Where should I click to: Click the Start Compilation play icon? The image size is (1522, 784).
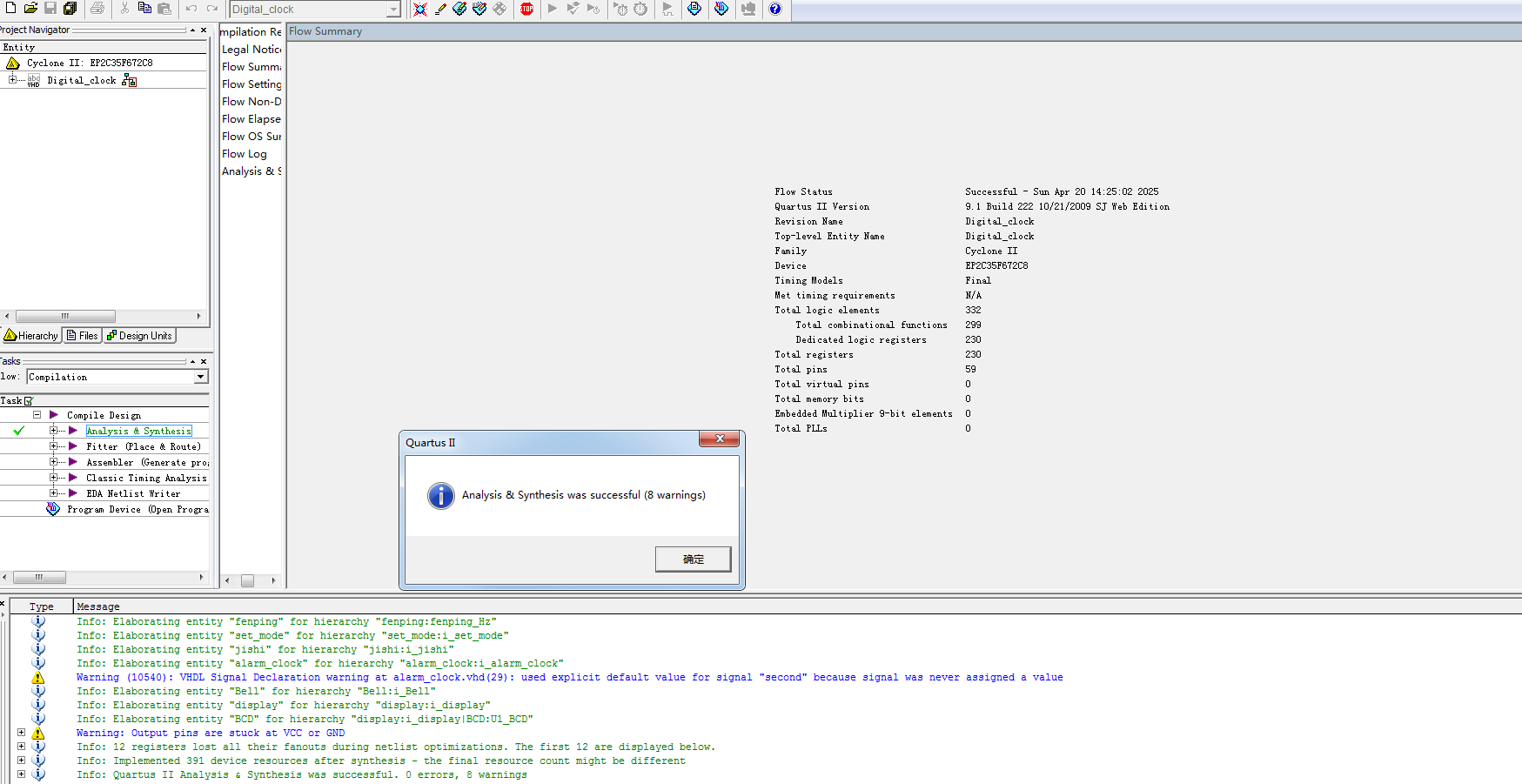[x=553, y=9]
